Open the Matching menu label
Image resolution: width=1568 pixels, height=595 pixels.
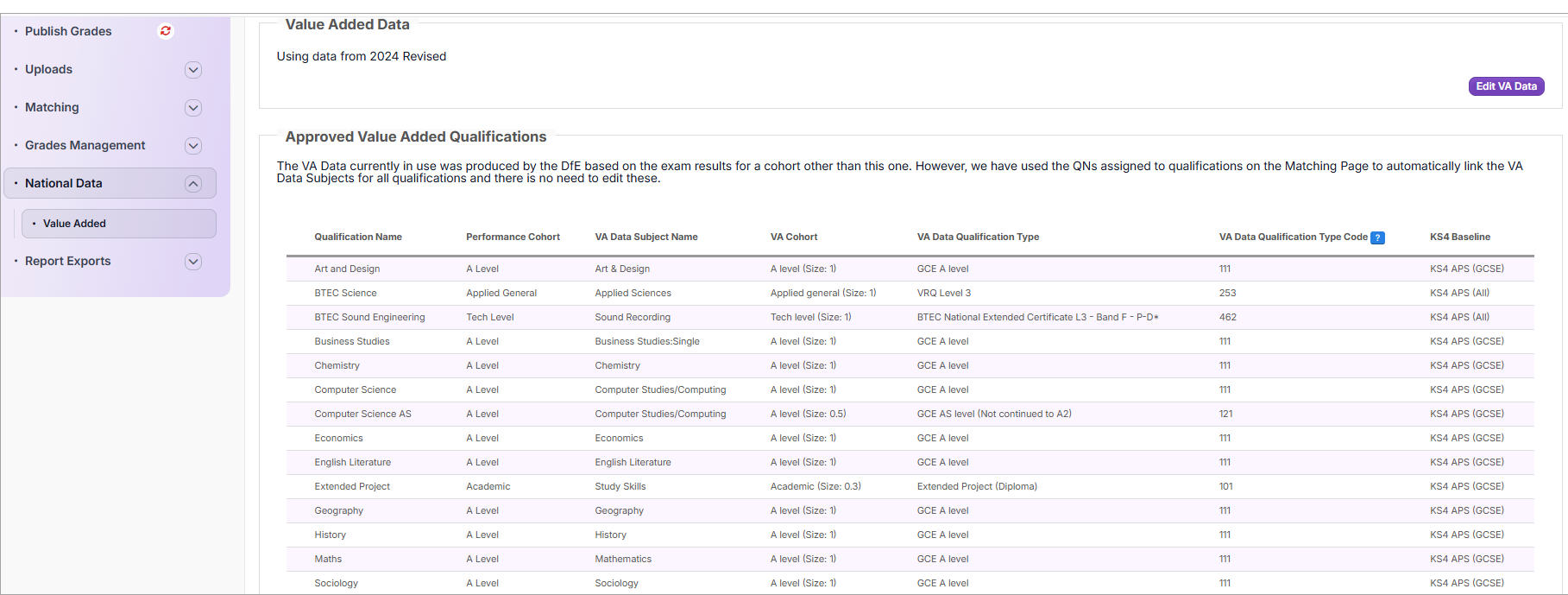click(52, 107)
